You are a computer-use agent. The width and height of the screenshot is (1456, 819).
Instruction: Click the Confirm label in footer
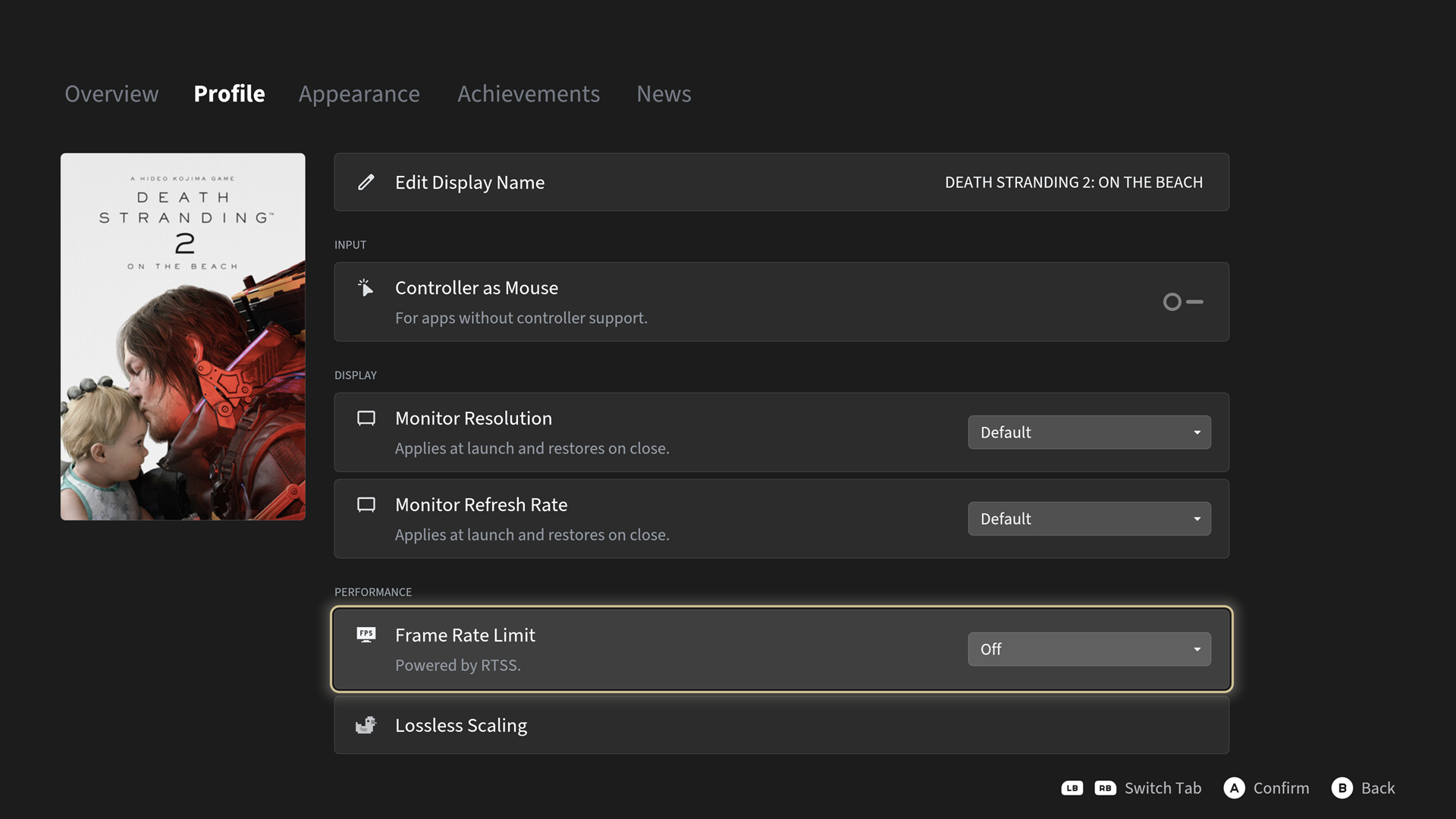click(x=1281, y=788)
